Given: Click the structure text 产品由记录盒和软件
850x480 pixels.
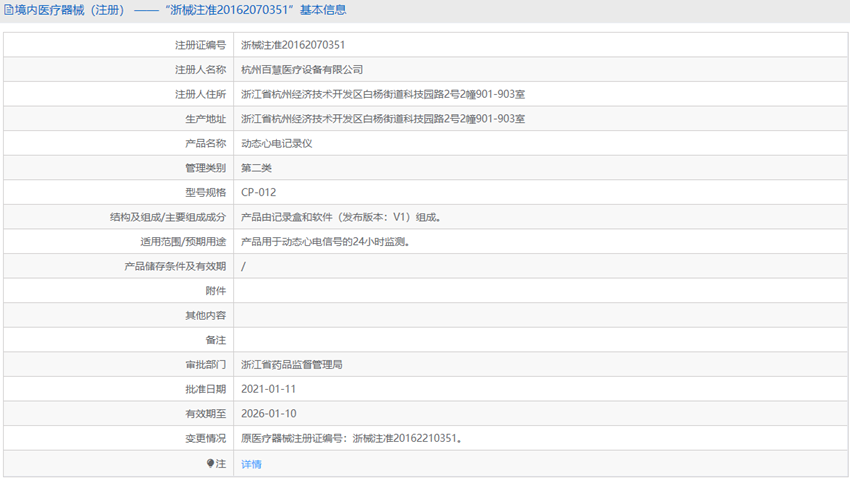Looking at the screenshot, I should click(x=287, y=217).
